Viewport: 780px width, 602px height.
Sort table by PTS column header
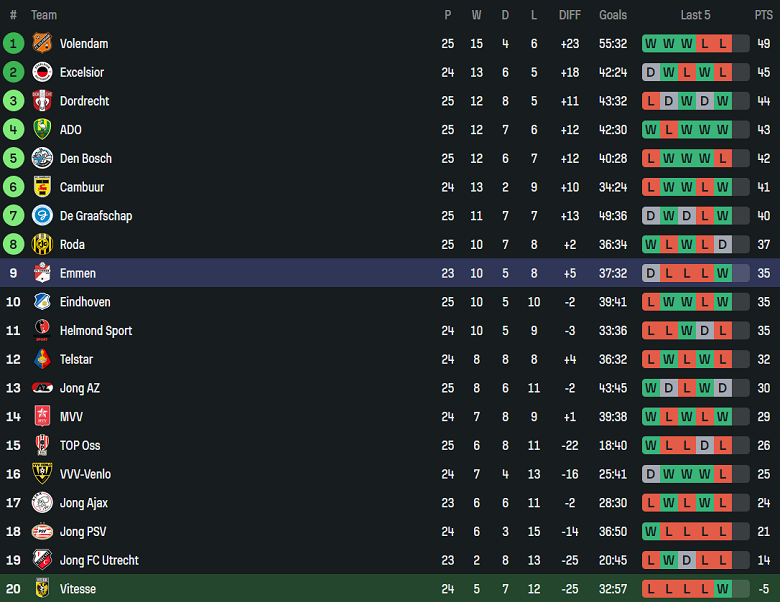point(763,15)
